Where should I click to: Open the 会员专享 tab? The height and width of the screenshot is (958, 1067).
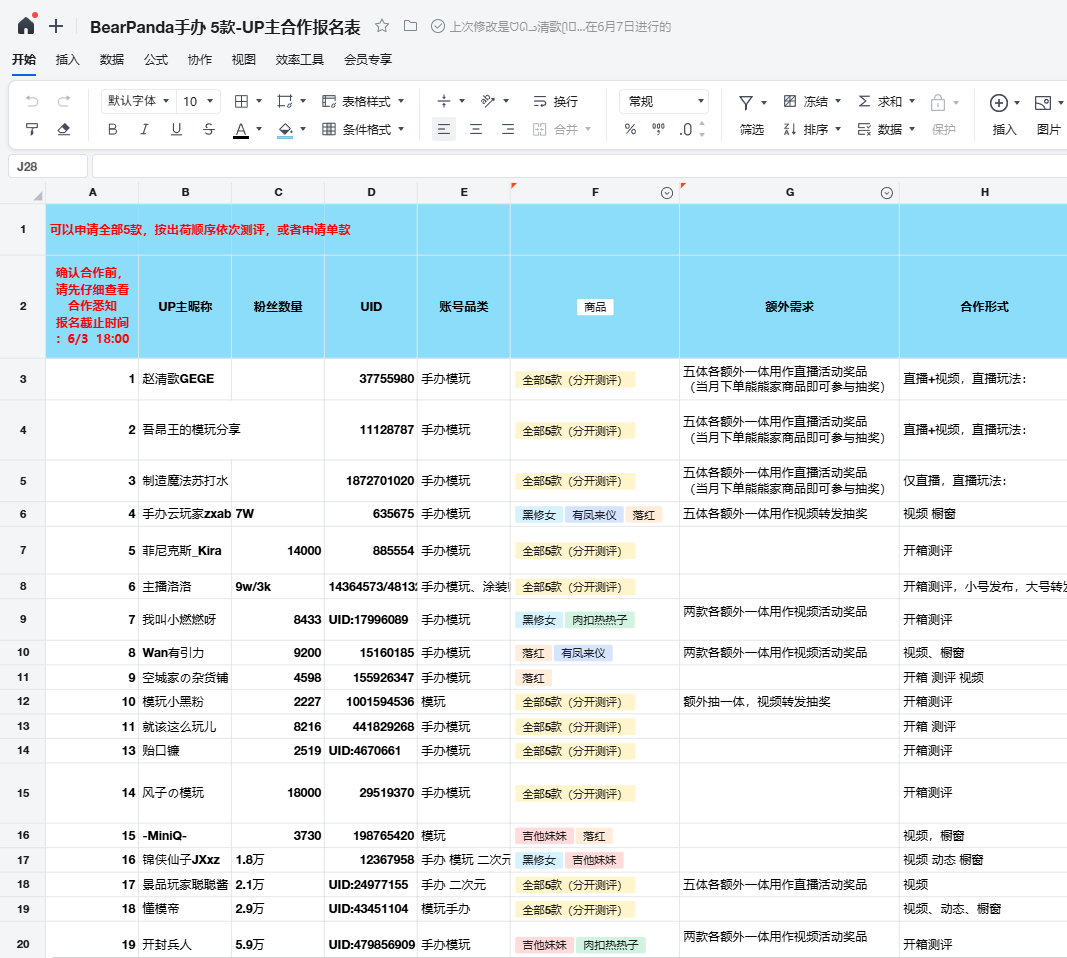(367, 60)
